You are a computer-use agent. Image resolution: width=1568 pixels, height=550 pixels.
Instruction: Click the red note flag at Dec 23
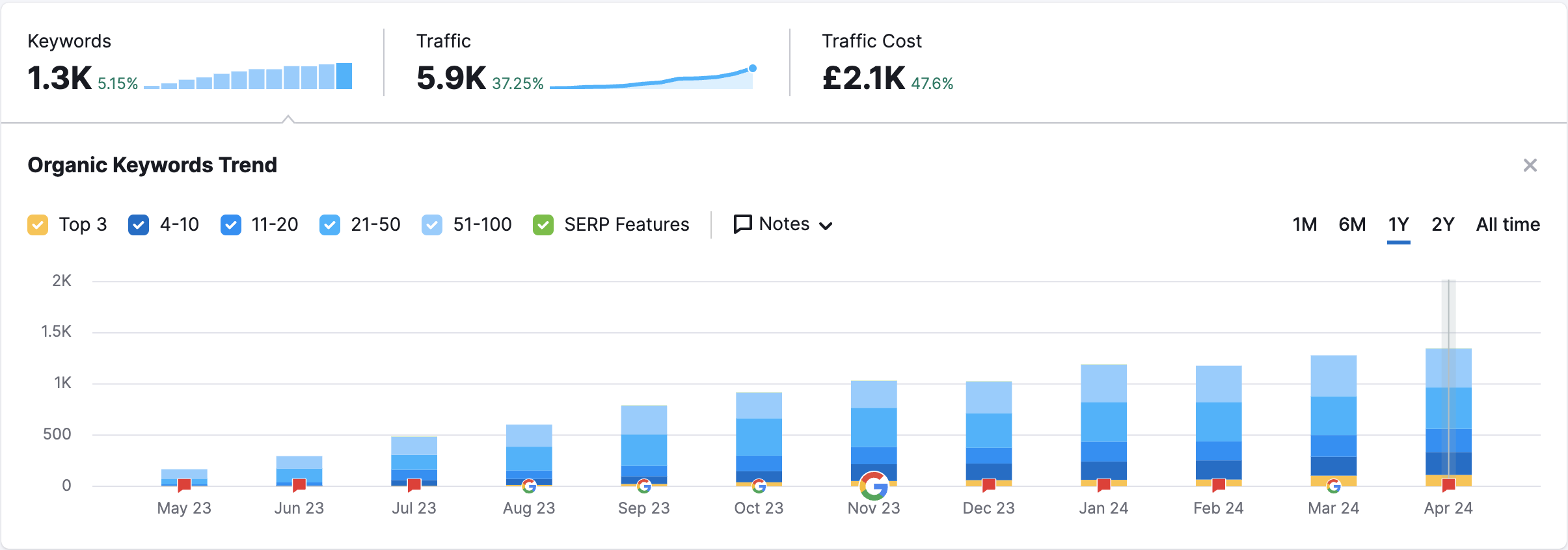click(988, 485)
